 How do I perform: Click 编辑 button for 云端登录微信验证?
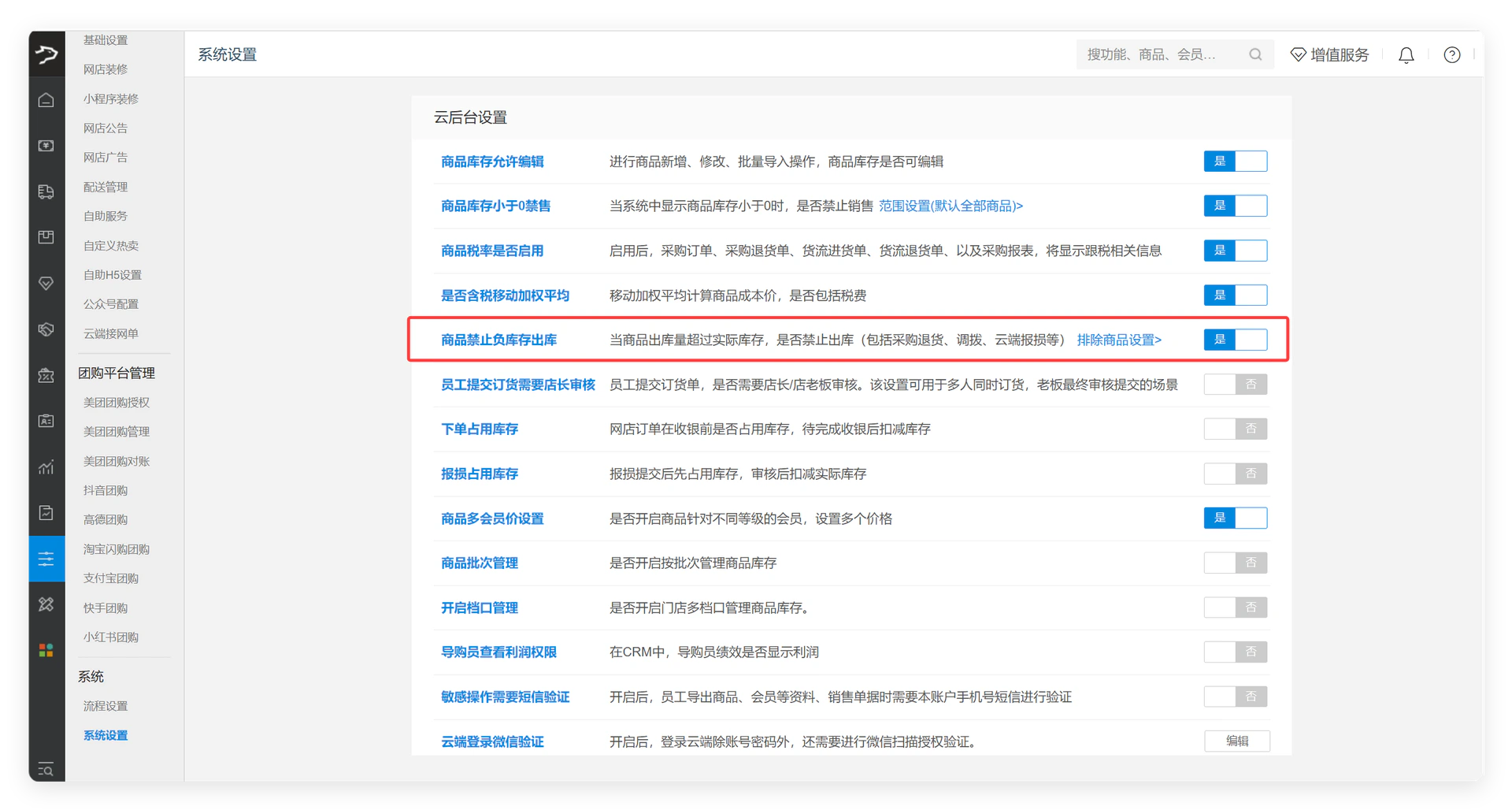(1236, 741)
